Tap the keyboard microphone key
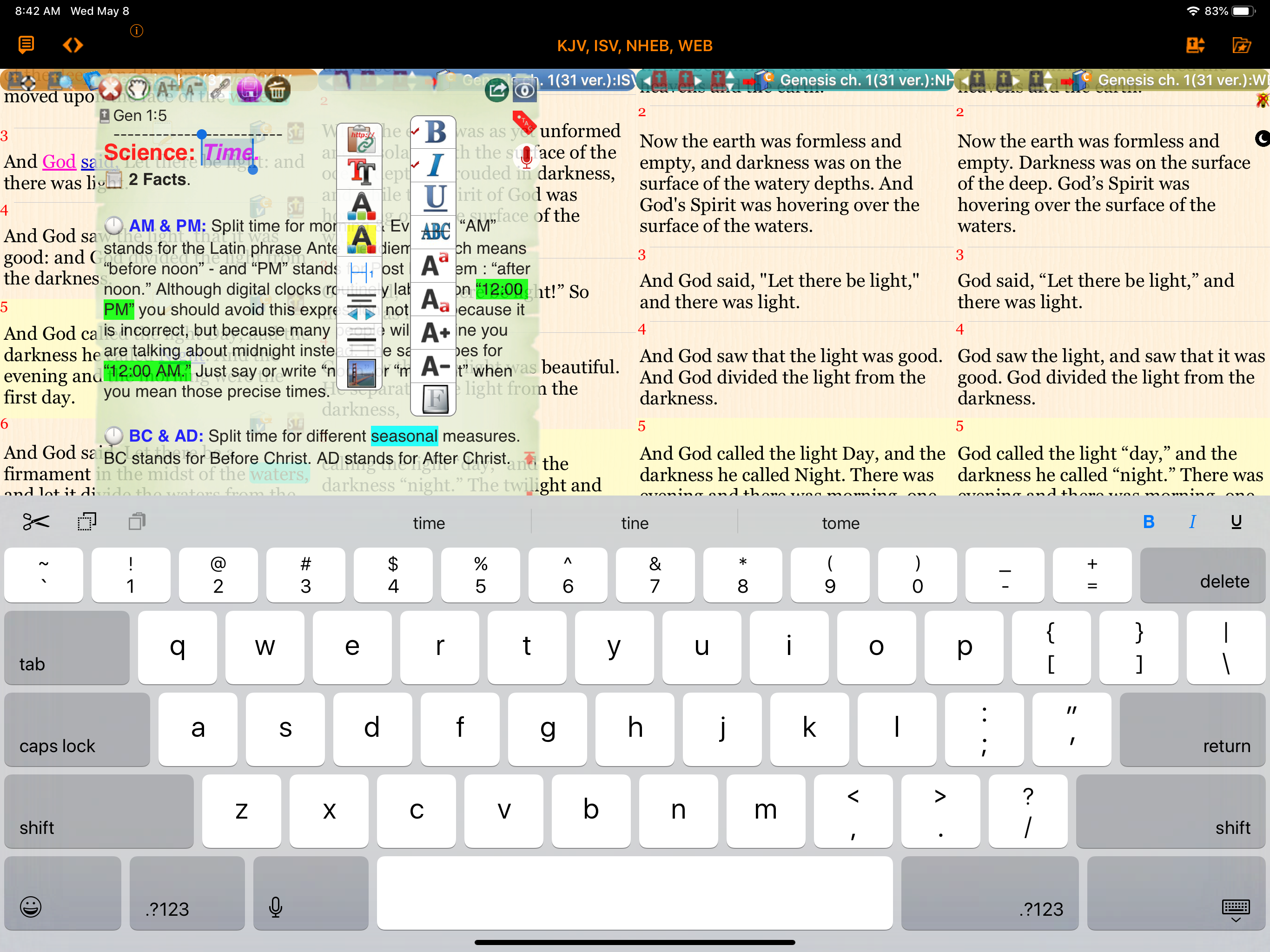The height and width of the screenshot is (952, 1270). pos(311,893)
